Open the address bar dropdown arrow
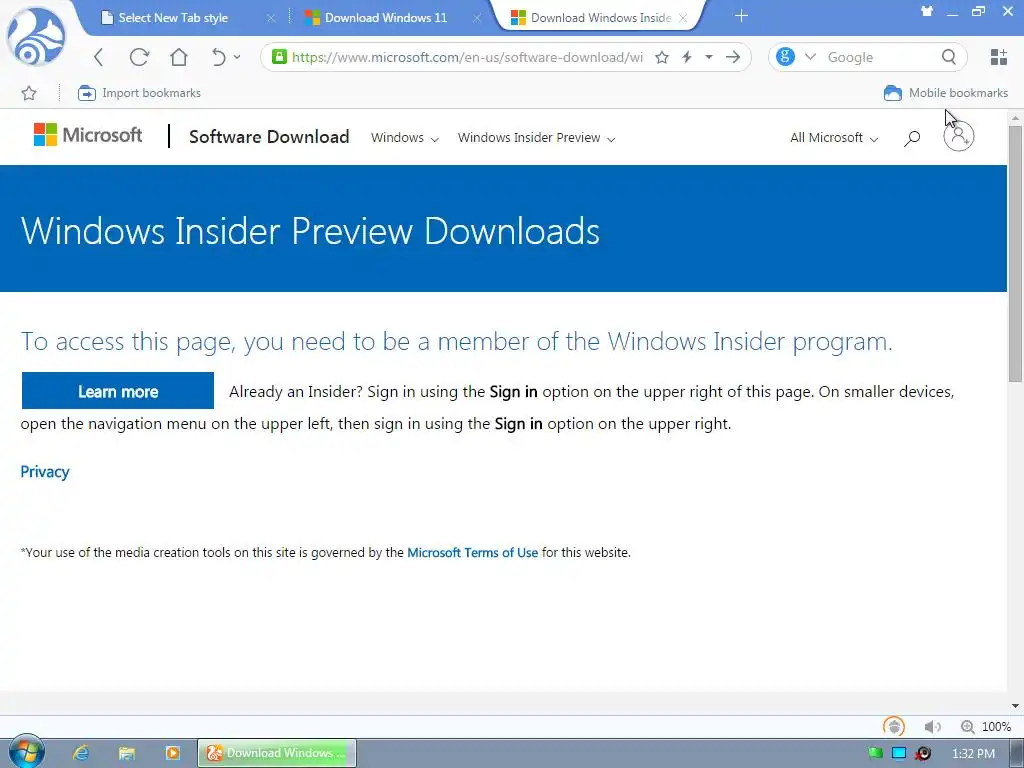 [x=709, y=57]
